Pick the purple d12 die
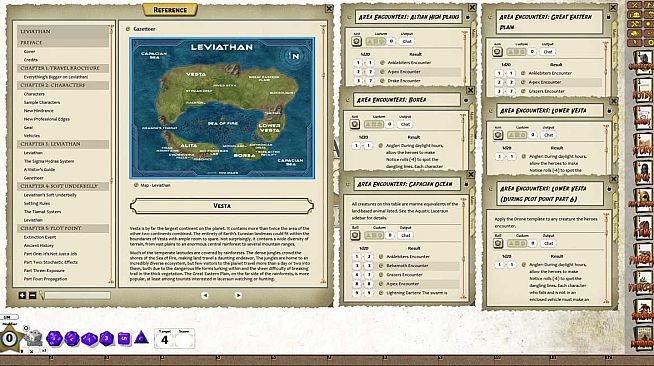This screenshot has height=366, width=654. 72,338
